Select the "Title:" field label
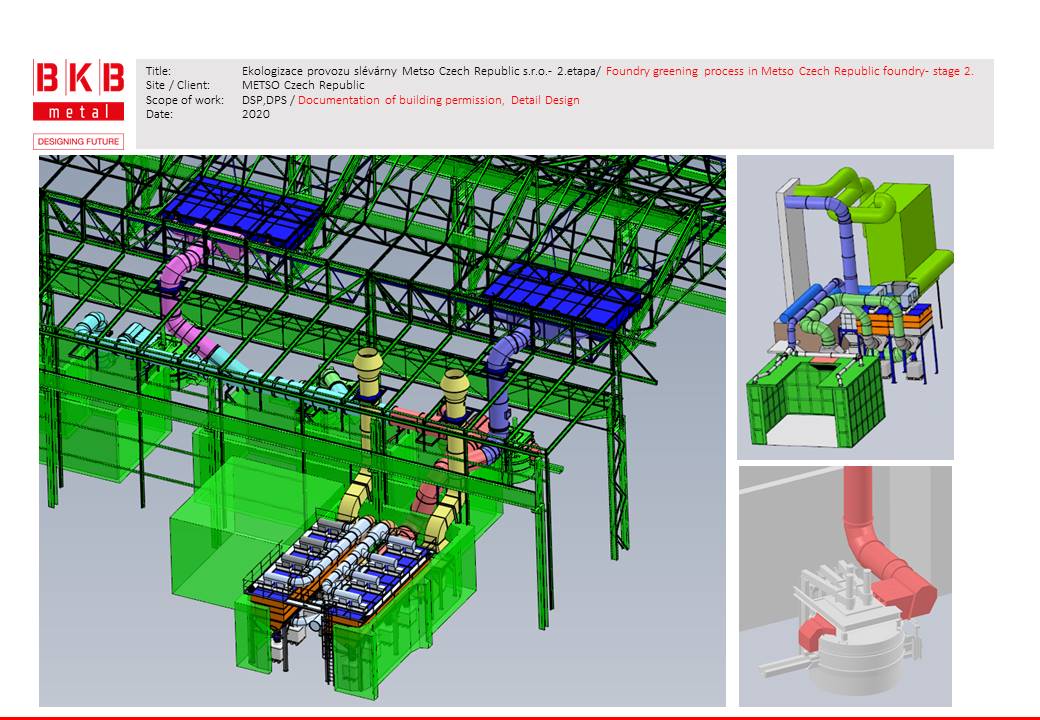This screenshot has width=1040, height=720. pos(158,71)
